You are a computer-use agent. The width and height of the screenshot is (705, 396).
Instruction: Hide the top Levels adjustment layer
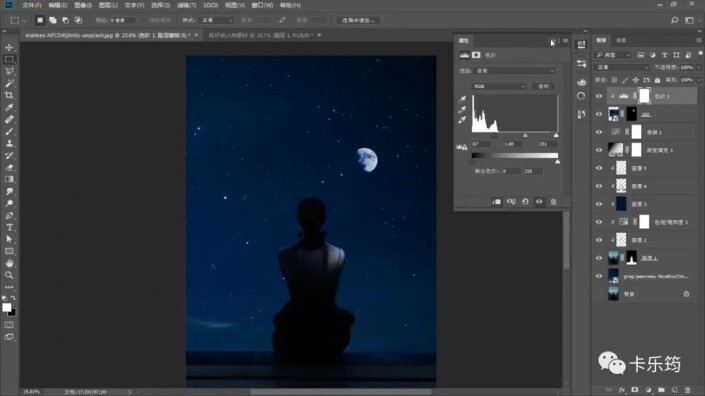(599, 96)
